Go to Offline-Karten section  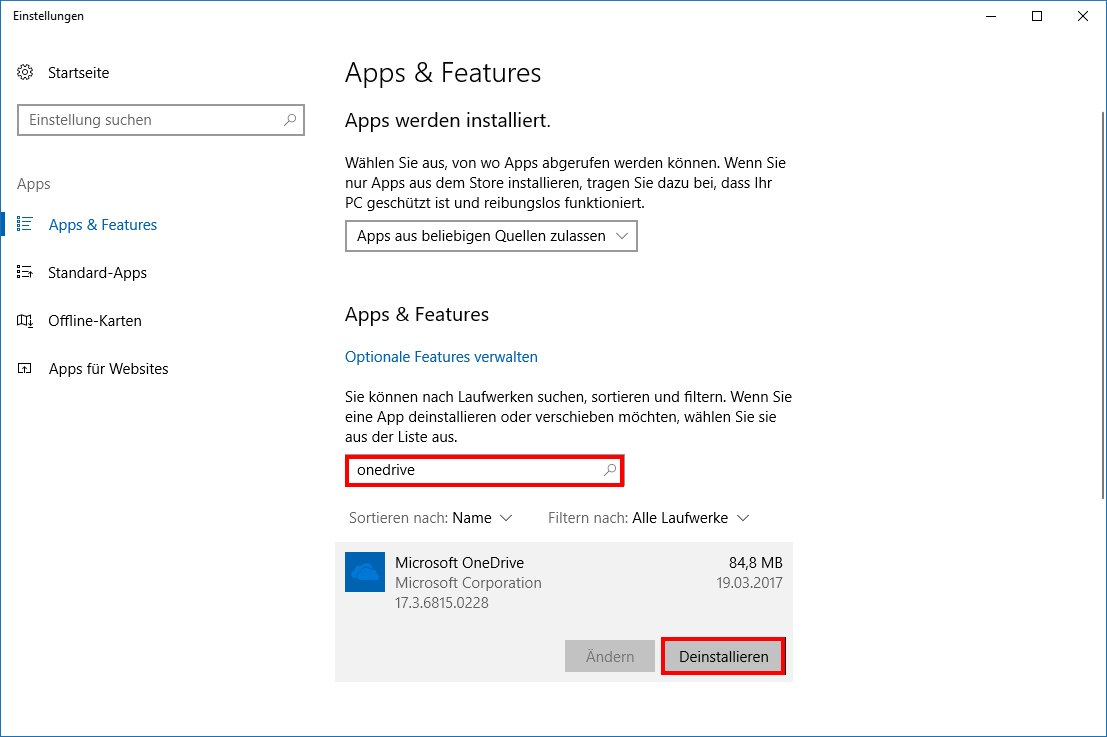(x=95, y=320)
